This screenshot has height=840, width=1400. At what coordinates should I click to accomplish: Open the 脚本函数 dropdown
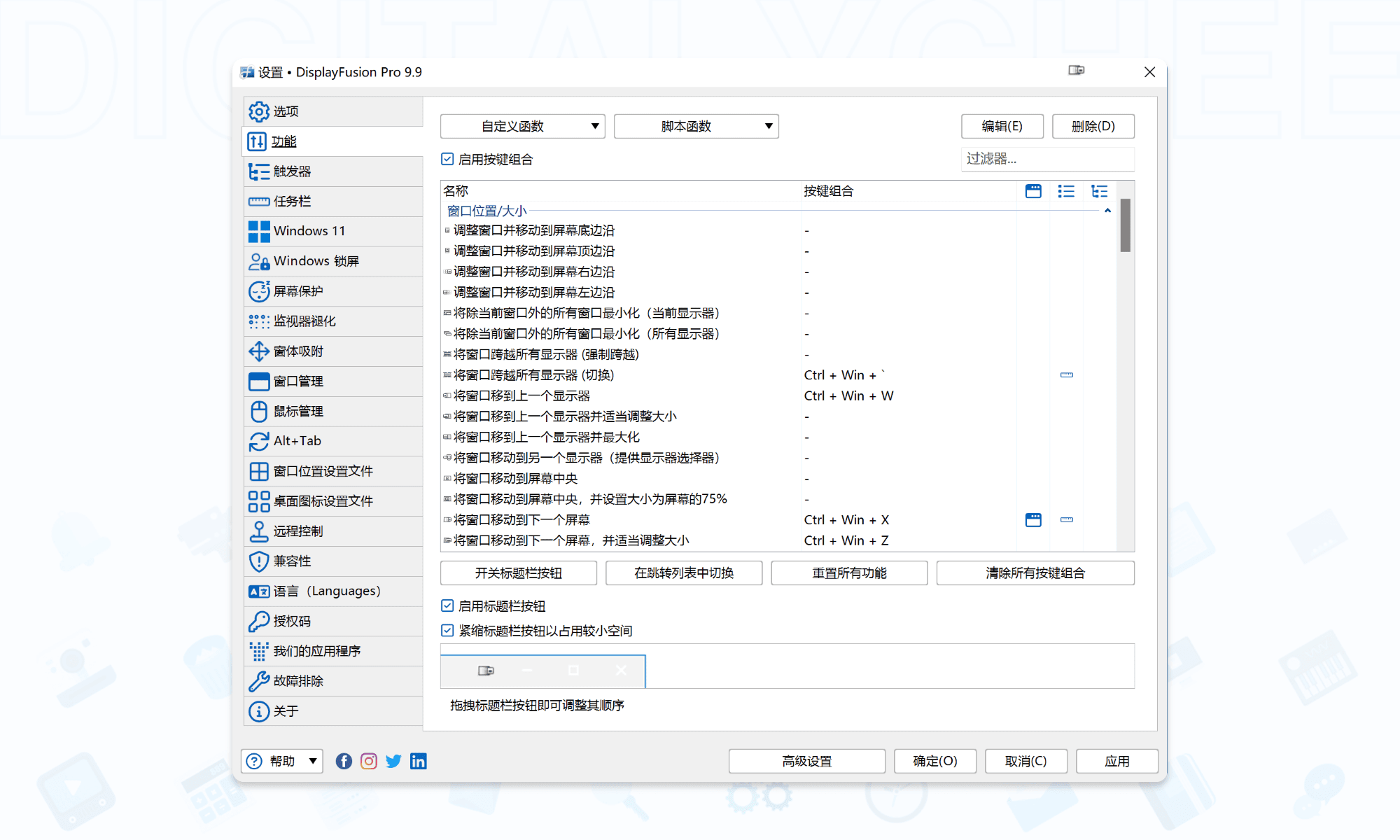click(x=695, y=126)
